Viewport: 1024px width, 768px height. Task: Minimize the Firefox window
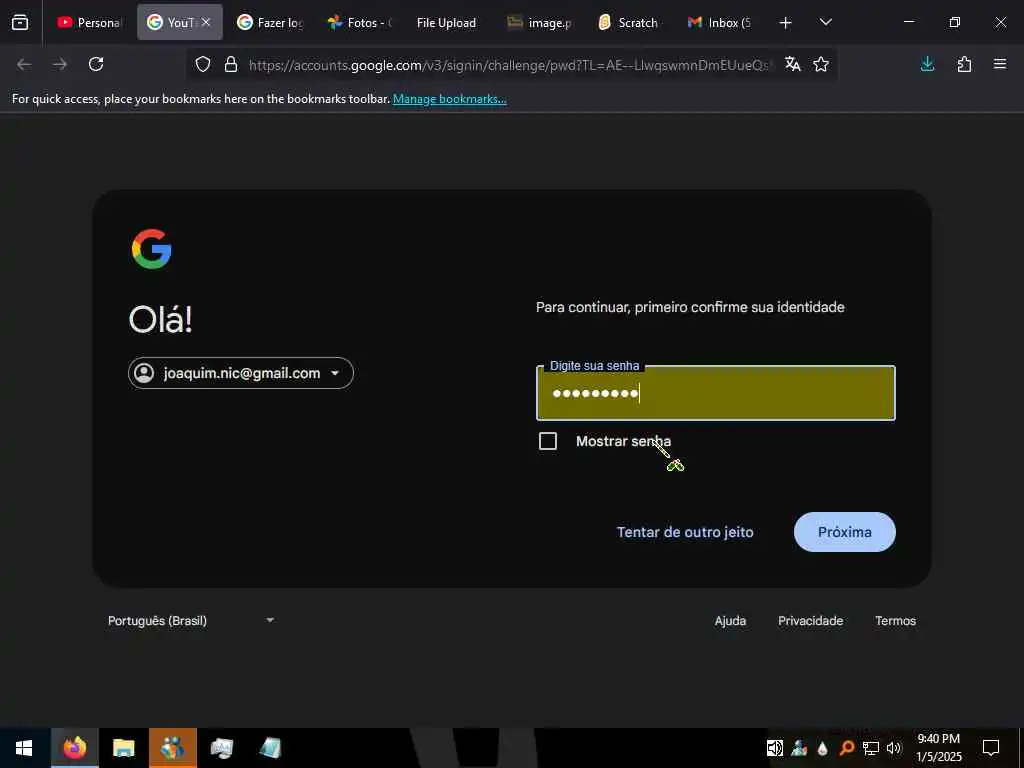[x=908, y=22]
